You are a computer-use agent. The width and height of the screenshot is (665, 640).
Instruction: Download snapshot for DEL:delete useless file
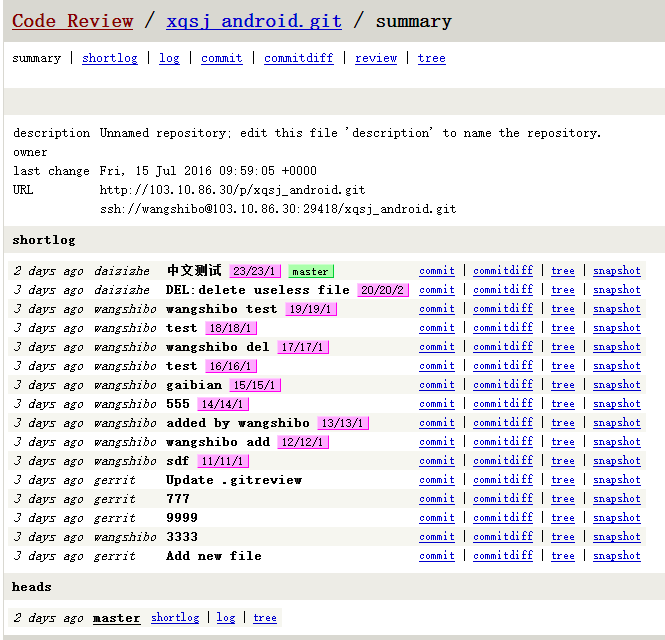(x=617, y=290)
